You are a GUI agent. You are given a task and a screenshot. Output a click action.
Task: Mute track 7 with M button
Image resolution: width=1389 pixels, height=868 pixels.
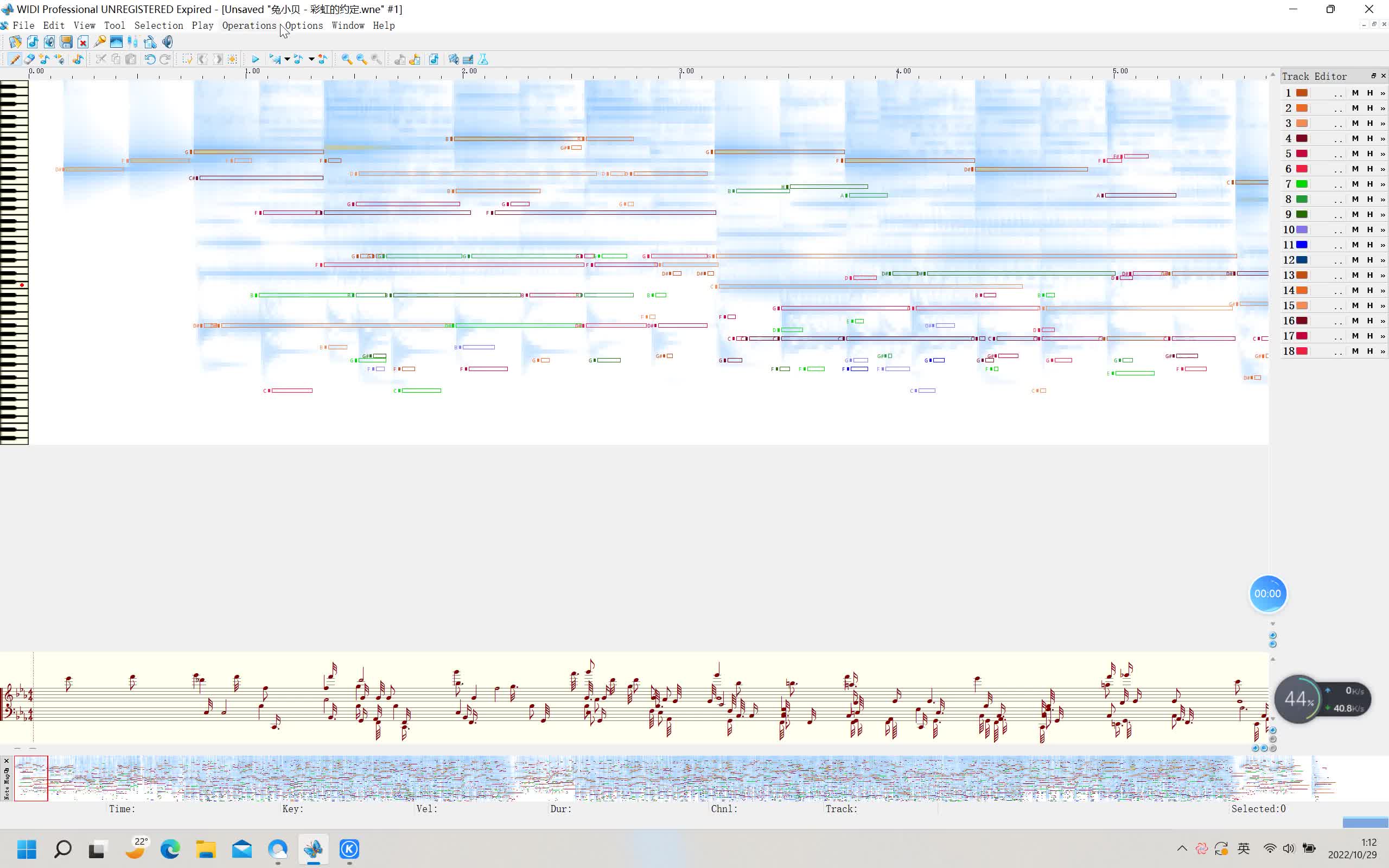click(1355, 184)
